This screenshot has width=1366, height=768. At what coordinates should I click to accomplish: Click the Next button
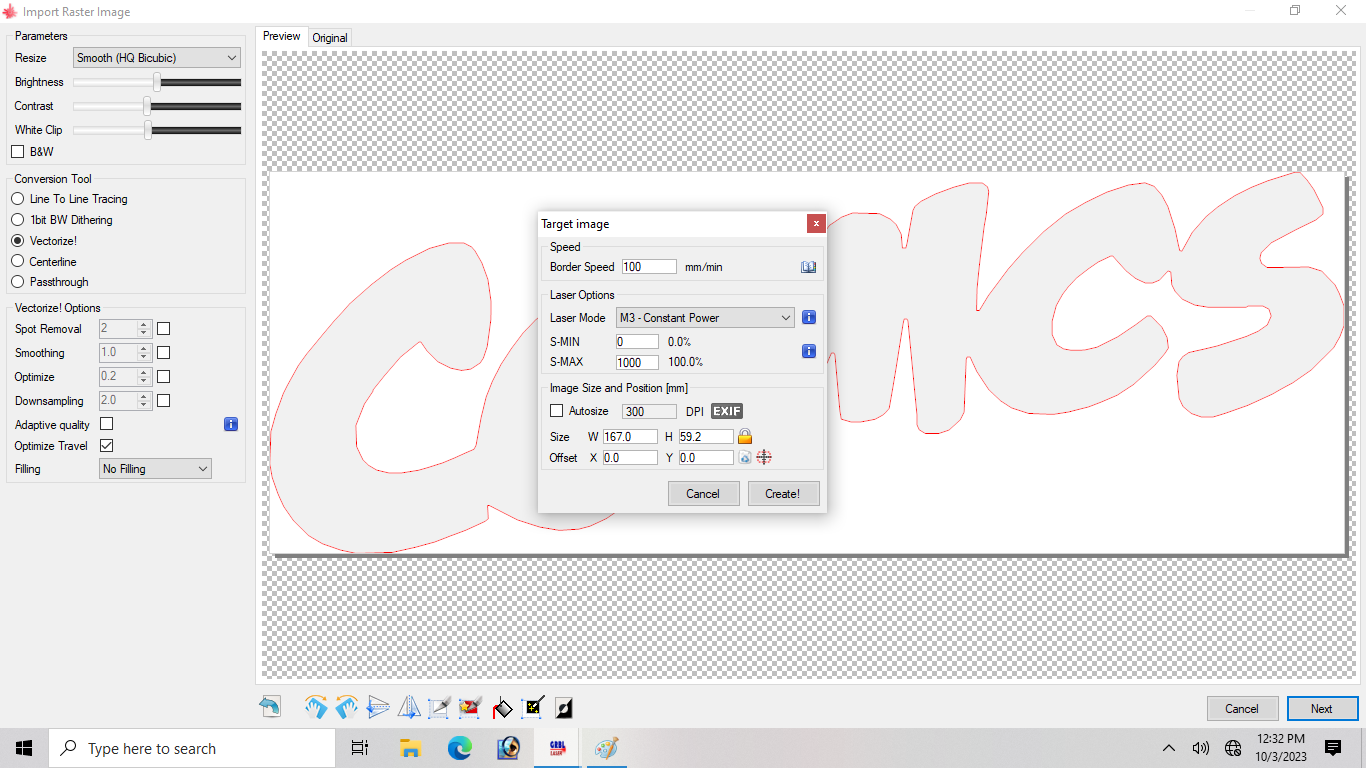tap(1322, 708)
